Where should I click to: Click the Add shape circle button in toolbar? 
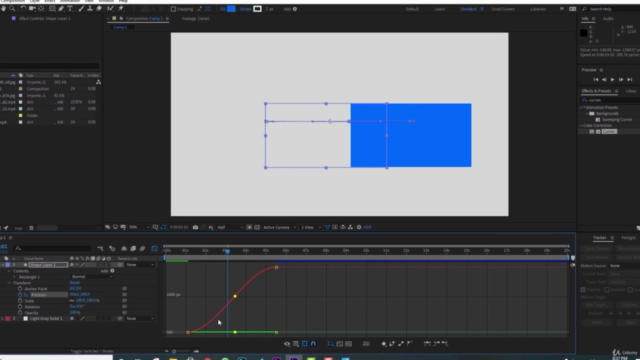tap(295, 9)
